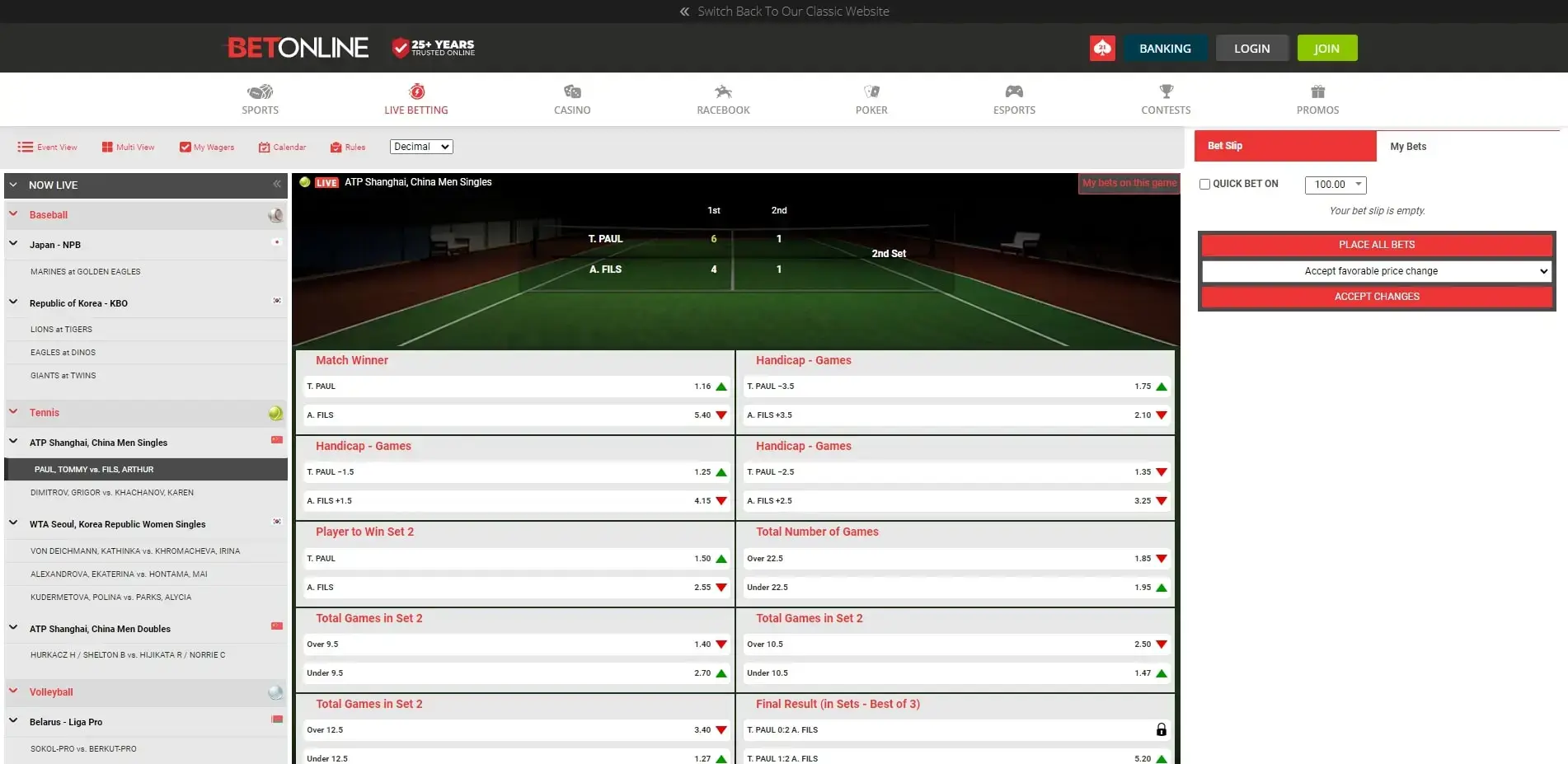This screenshot has height=764, width=1568.
Task: Open the Decimal odds format dropdown
Action: pos(421,147)
